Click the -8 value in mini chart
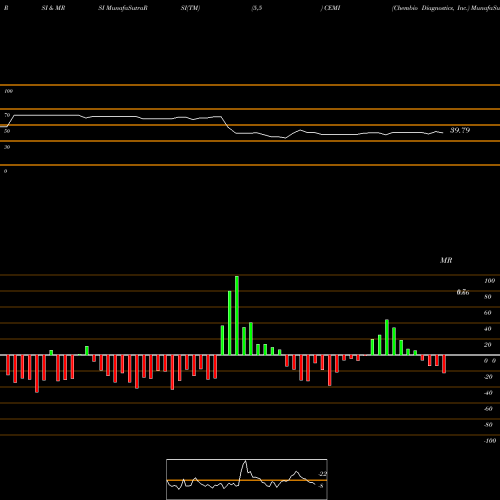The width and height of the screenshot is (500, 500). click(321, 486)
